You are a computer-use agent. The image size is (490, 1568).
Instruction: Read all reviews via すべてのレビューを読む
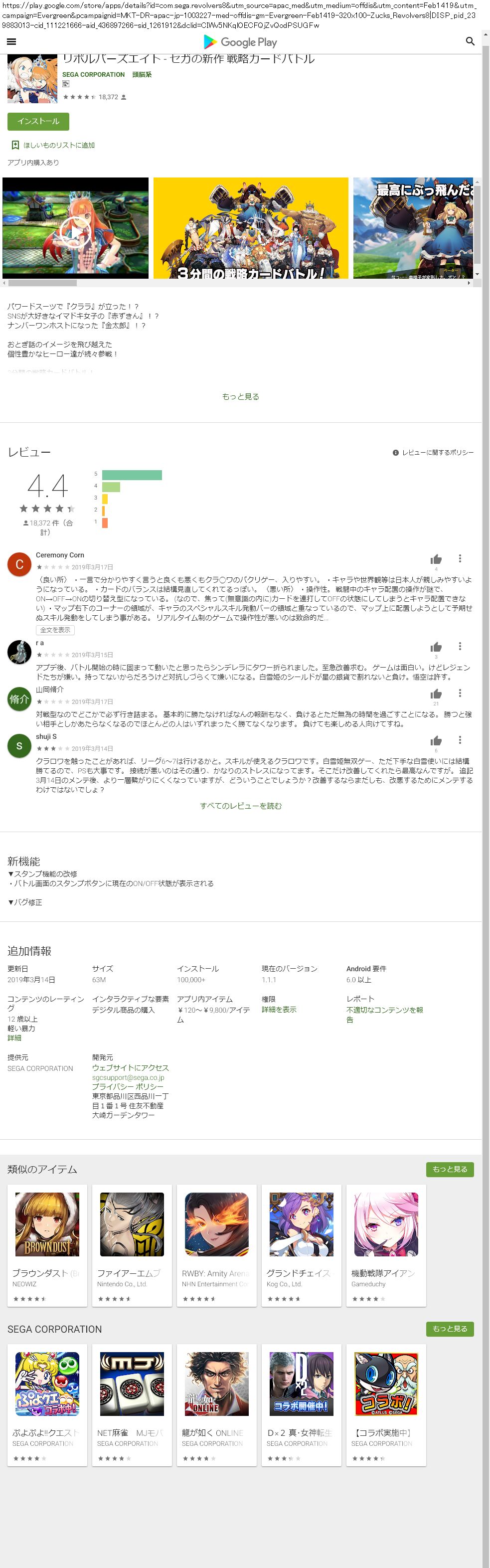(x=240, y=806)
